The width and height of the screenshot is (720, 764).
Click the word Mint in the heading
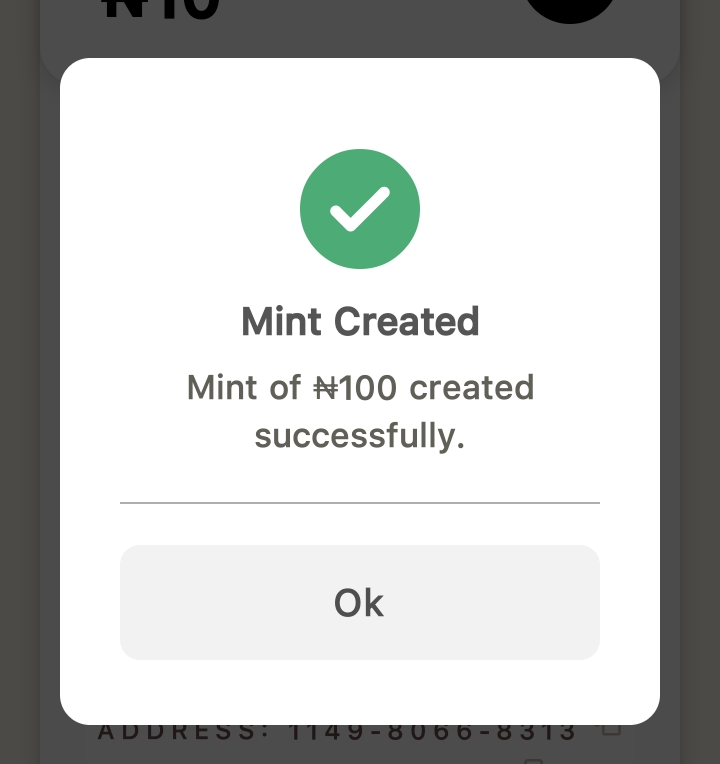click(x=281, y=322)
